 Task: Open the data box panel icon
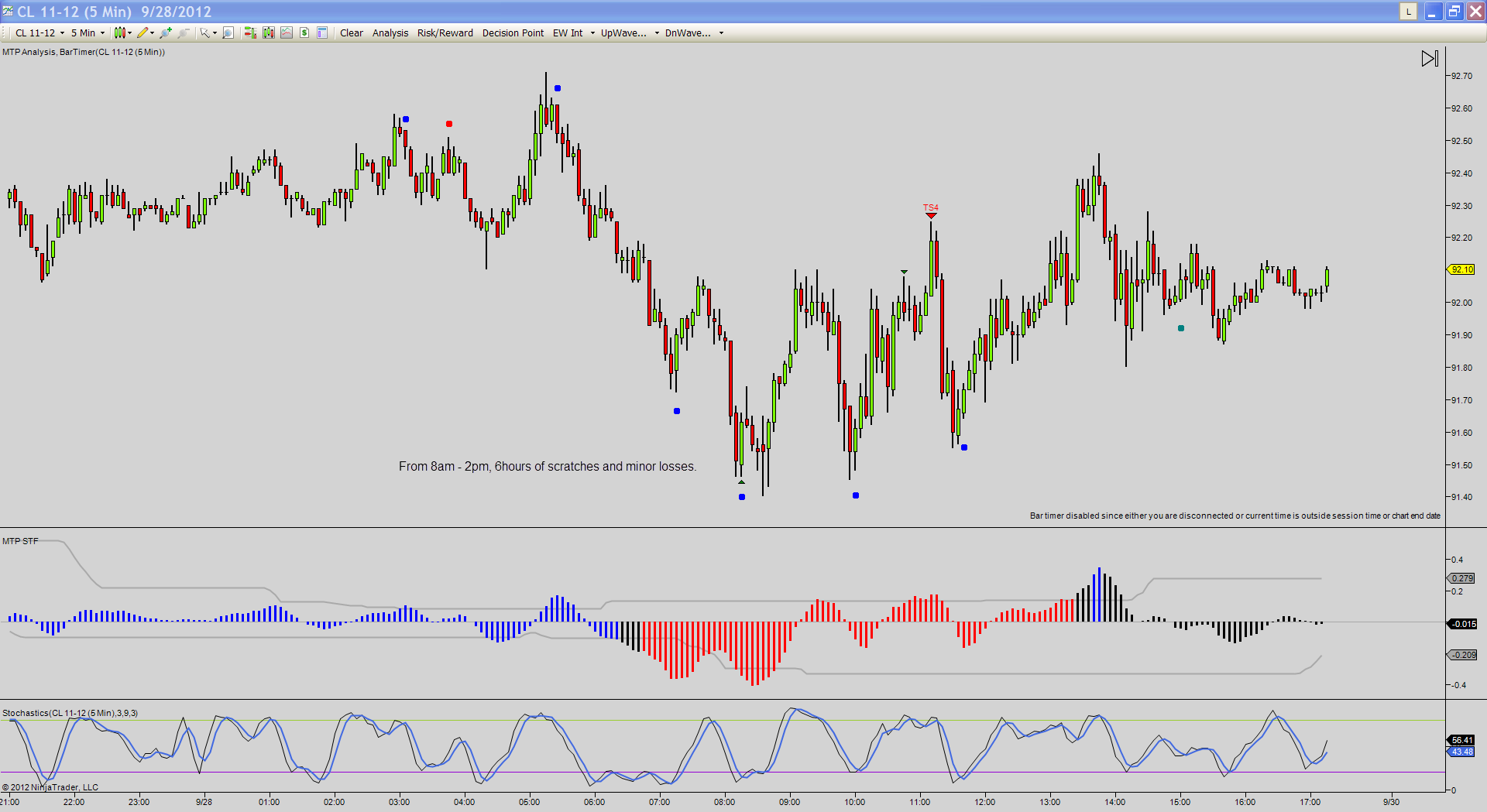pos(322,33)
